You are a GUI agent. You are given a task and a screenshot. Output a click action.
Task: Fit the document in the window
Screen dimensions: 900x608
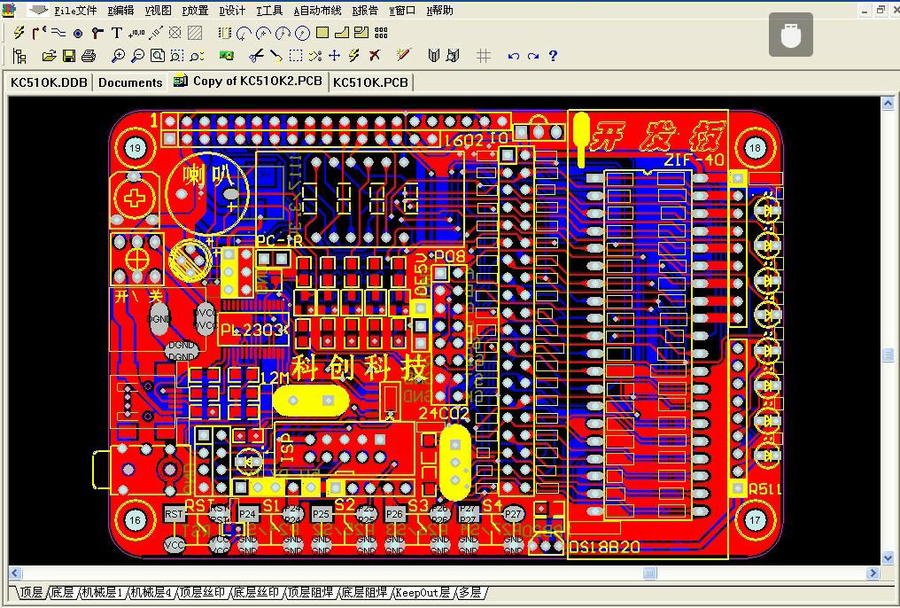click(157, 56)
